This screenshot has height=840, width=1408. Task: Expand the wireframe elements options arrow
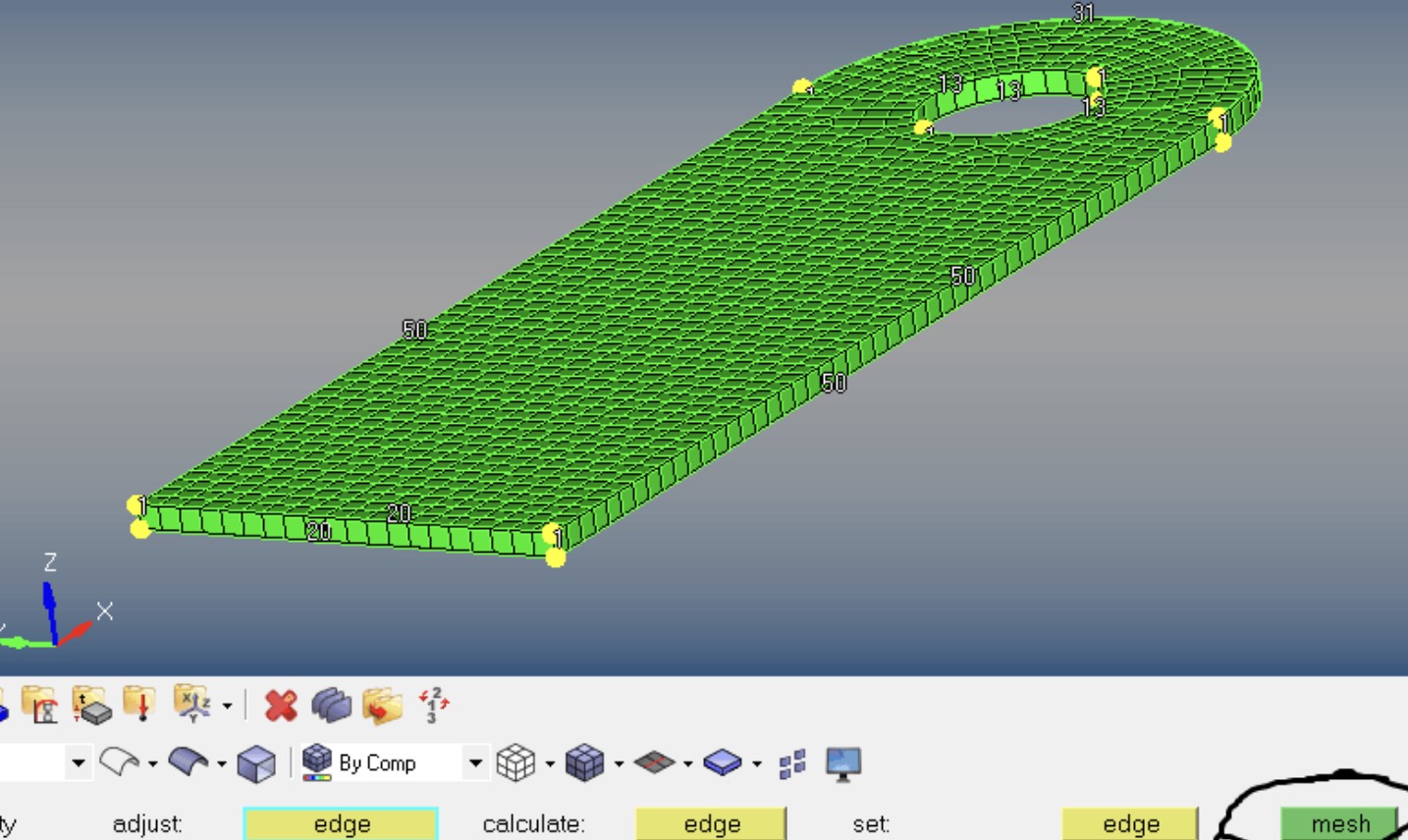tap(549, 763)
